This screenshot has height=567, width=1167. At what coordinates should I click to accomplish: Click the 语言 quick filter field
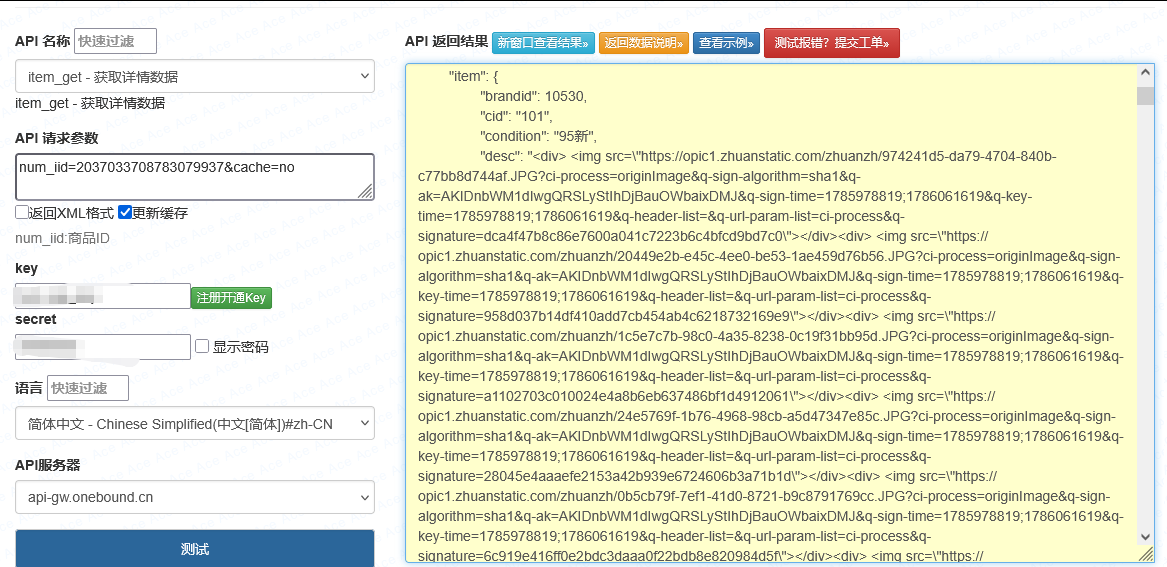coord(88,388)
